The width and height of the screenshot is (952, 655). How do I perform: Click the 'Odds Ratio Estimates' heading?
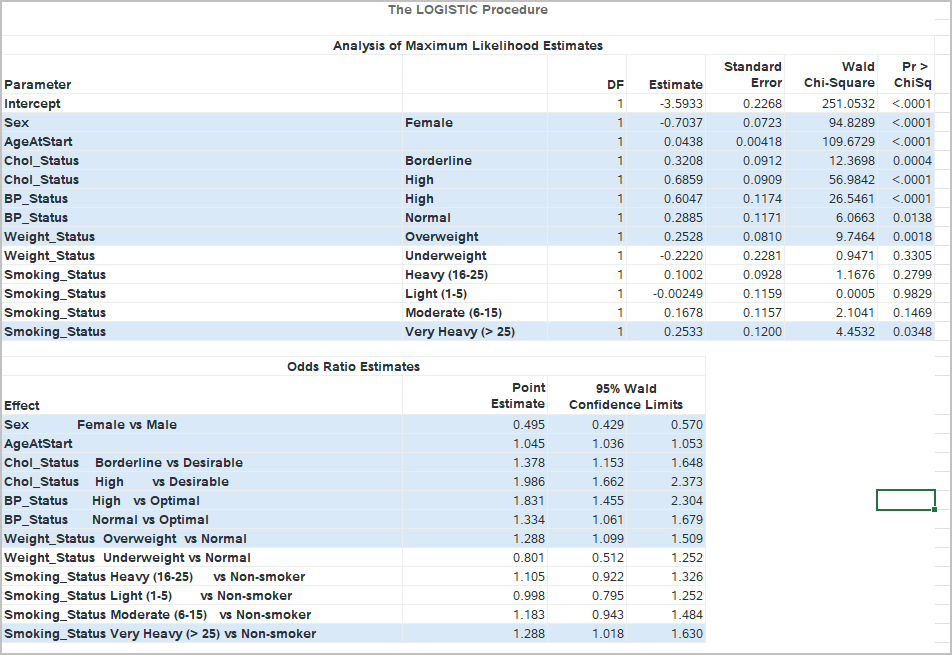coord(353,367)
